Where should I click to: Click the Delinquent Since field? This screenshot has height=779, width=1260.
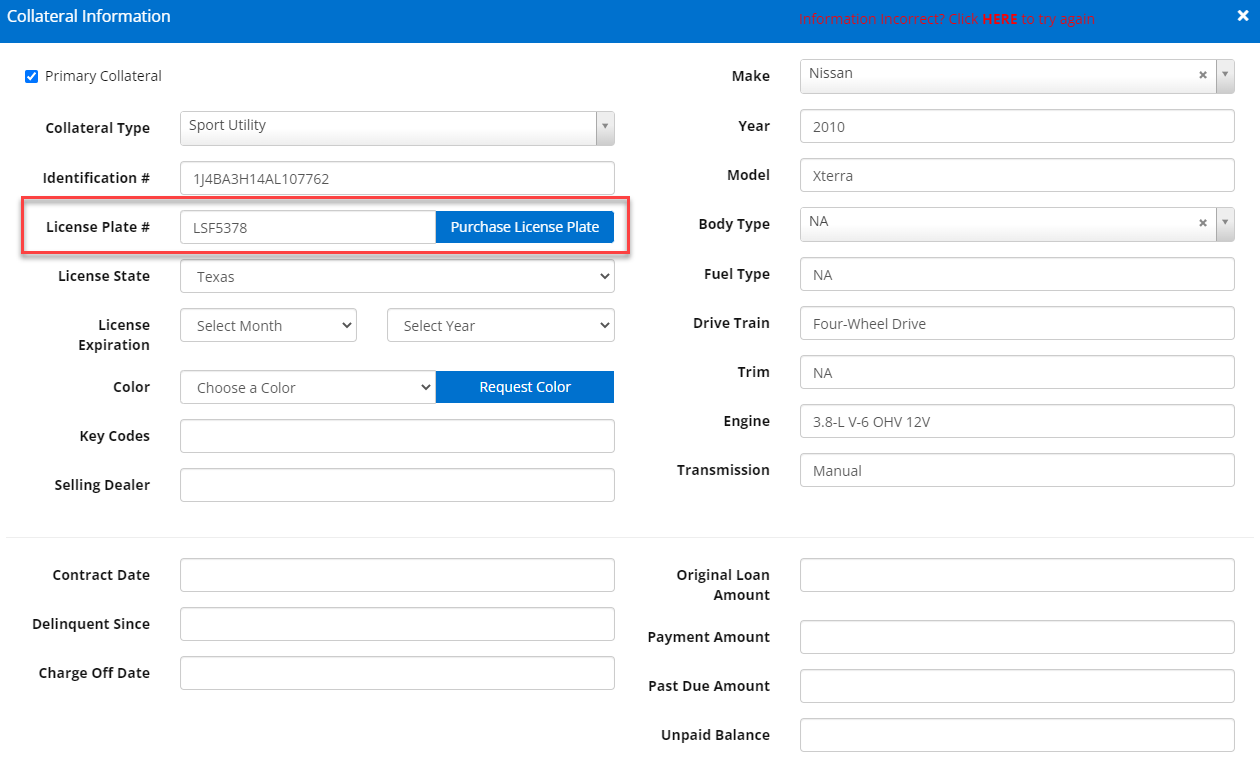click(x=397, y=624)
